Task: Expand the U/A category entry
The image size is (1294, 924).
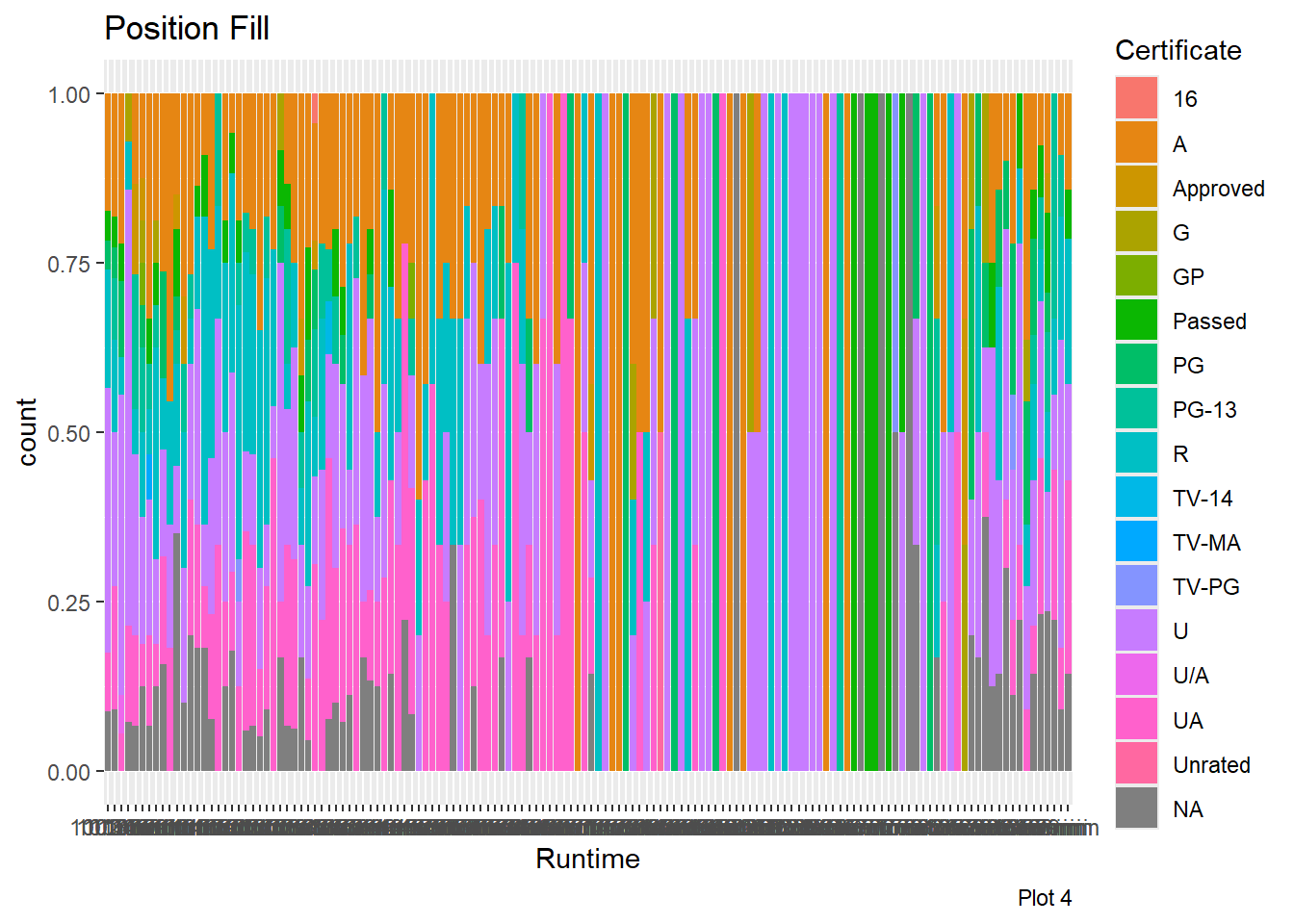Action: tap(1136, 675)
